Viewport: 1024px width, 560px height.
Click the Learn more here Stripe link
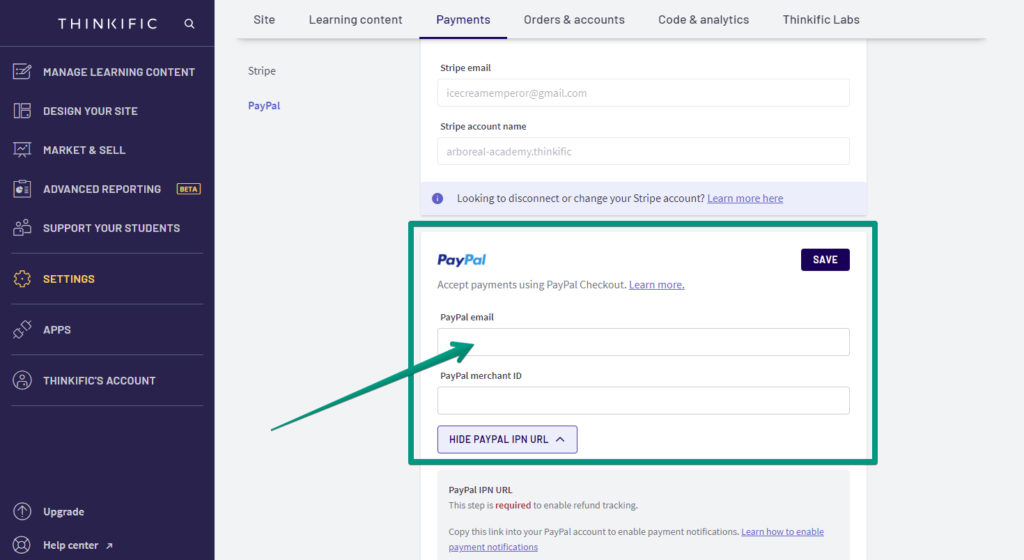point(745,198)
